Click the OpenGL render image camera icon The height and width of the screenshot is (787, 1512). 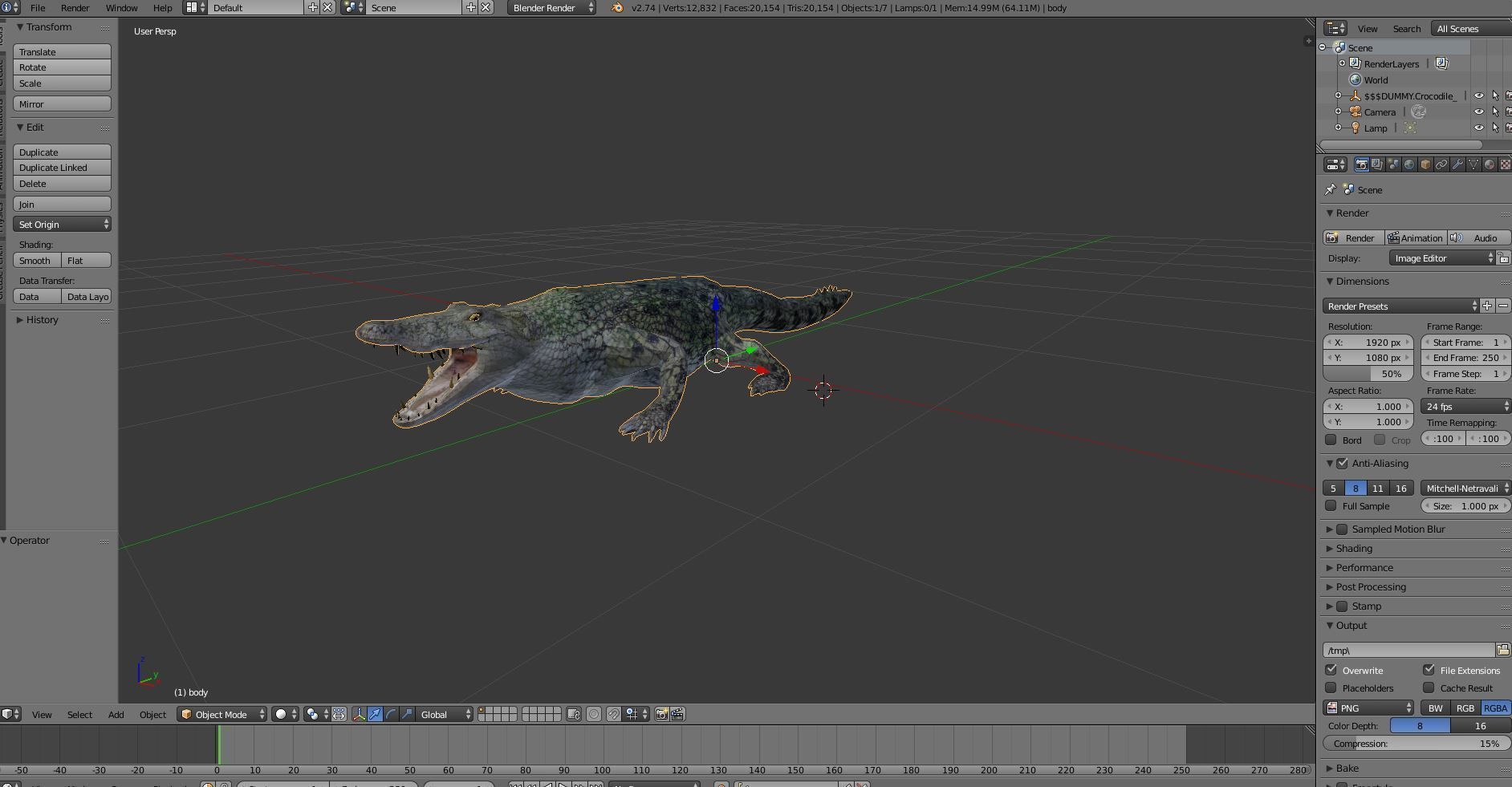(x=661, y=714)
